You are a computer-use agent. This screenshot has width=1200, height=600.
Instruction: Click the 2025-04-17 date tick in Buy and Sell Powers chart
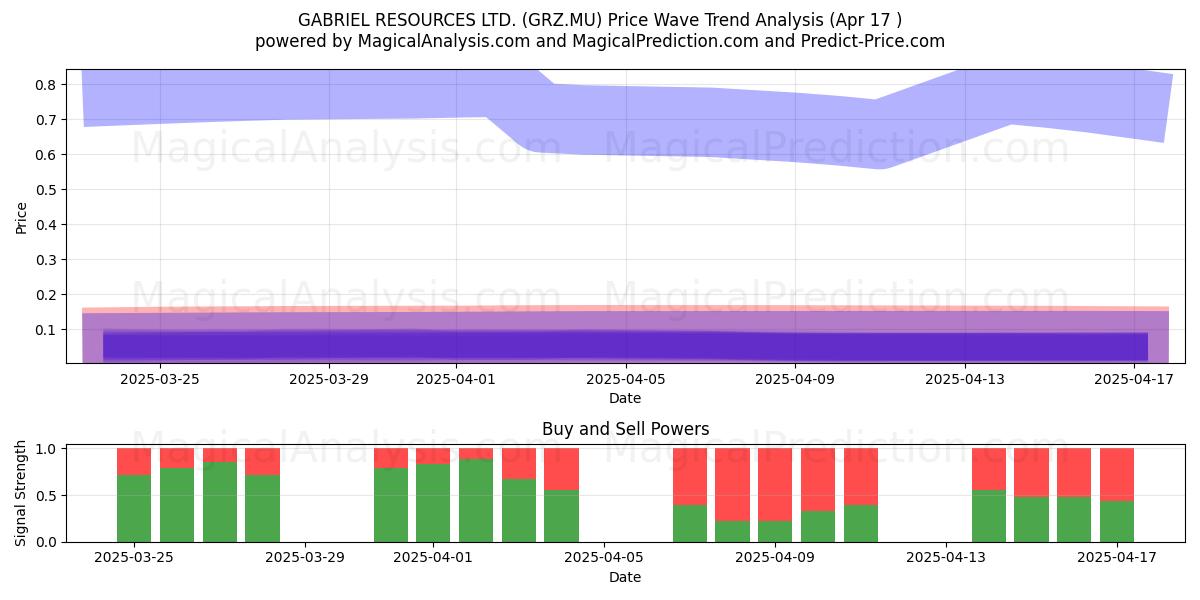click(x=1117, y=558)
